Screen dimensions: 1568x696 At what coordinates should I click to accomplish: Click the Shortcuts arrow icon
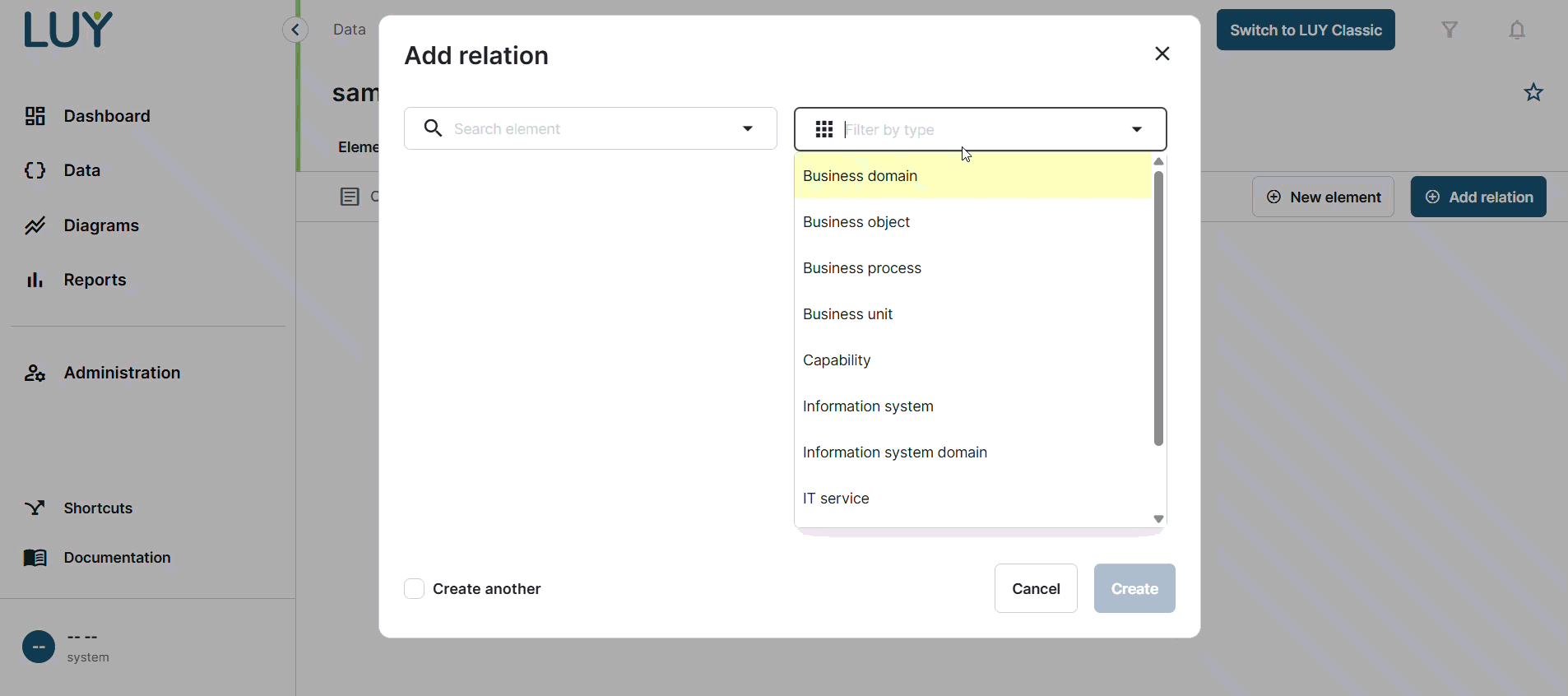point(35,508)
